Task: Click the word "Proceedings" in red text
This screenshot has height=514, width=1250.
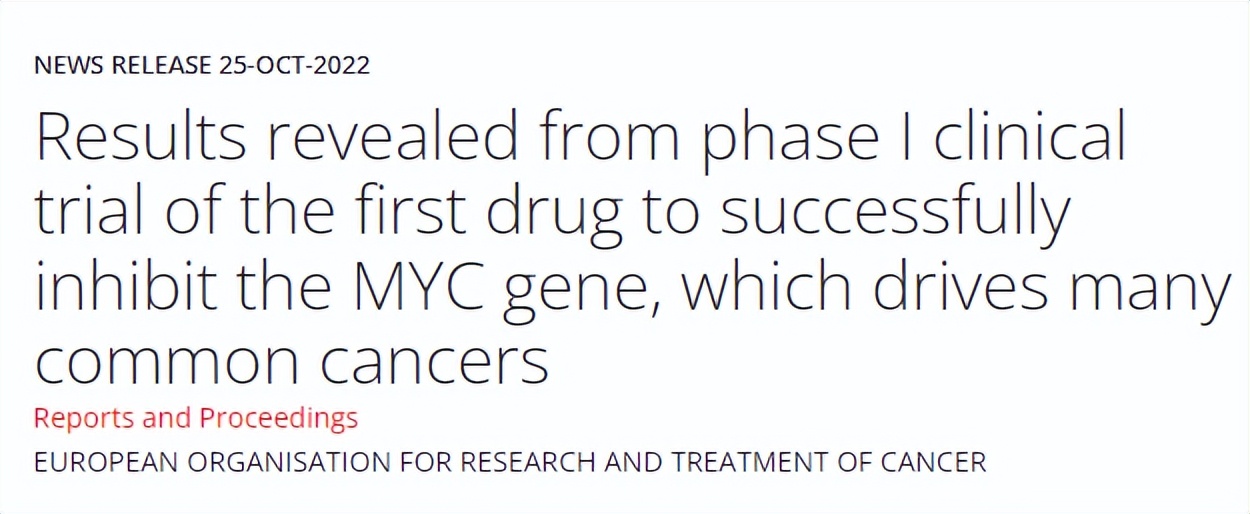Action: pyautogui.click(x=278, y=418)
